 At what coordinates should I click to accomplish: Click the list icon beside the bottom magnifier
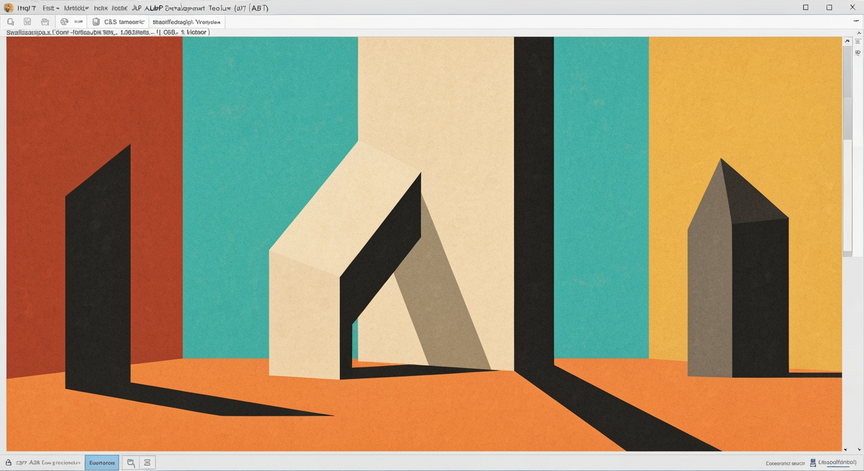[147, 463]
